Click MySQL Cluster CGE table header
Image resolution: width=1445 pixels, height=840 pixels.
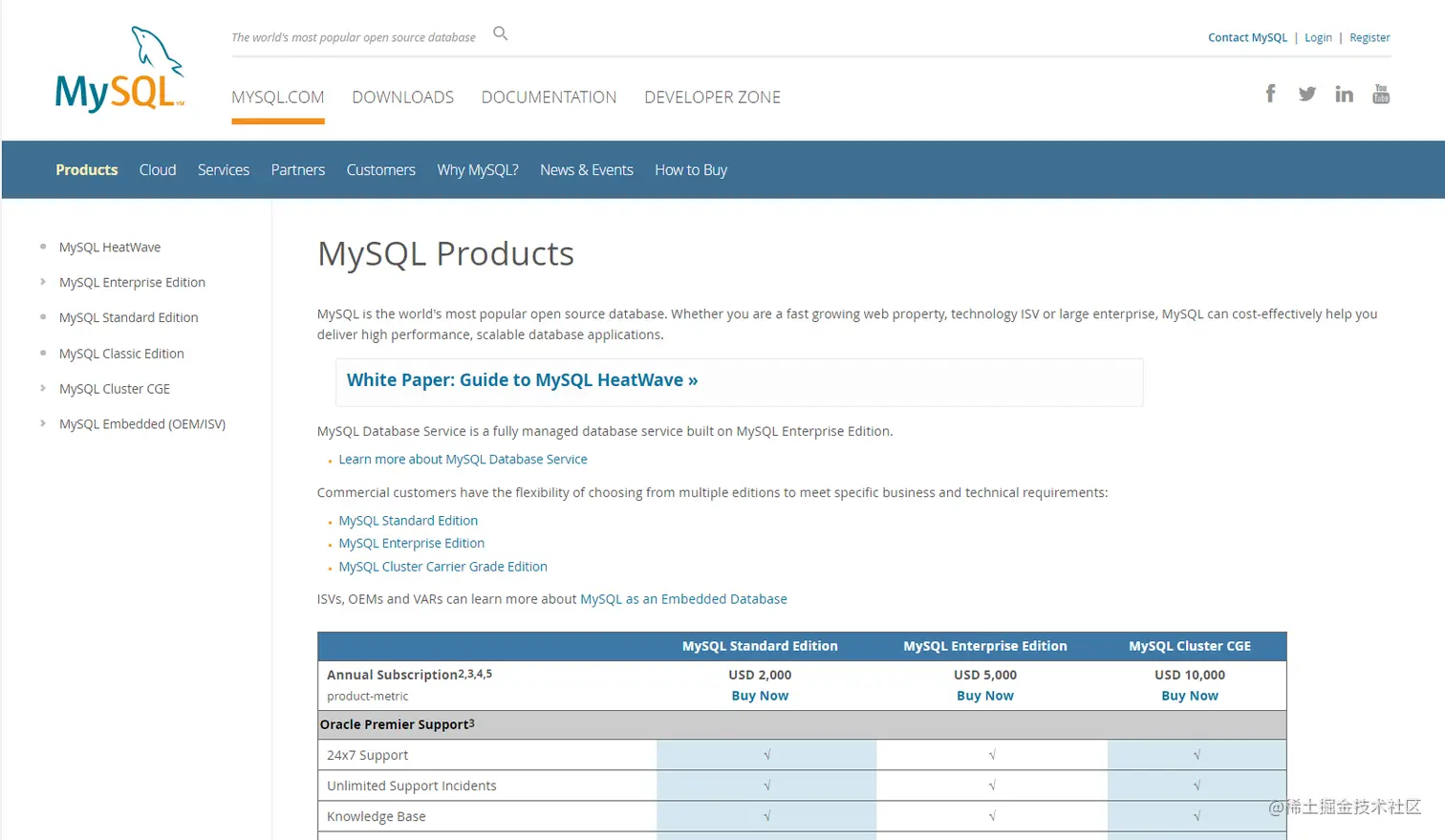click(1190, 646)
